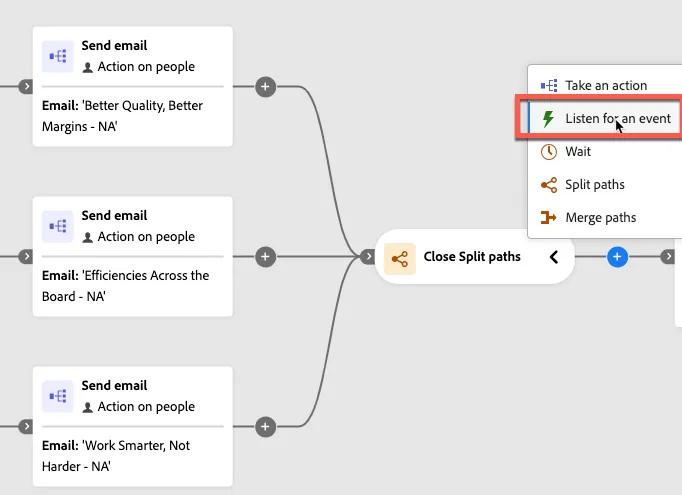This screenshot has width=682, height=495.
Task: Add node after 'Efficiencies Across the Board' email
Action: 265,257
